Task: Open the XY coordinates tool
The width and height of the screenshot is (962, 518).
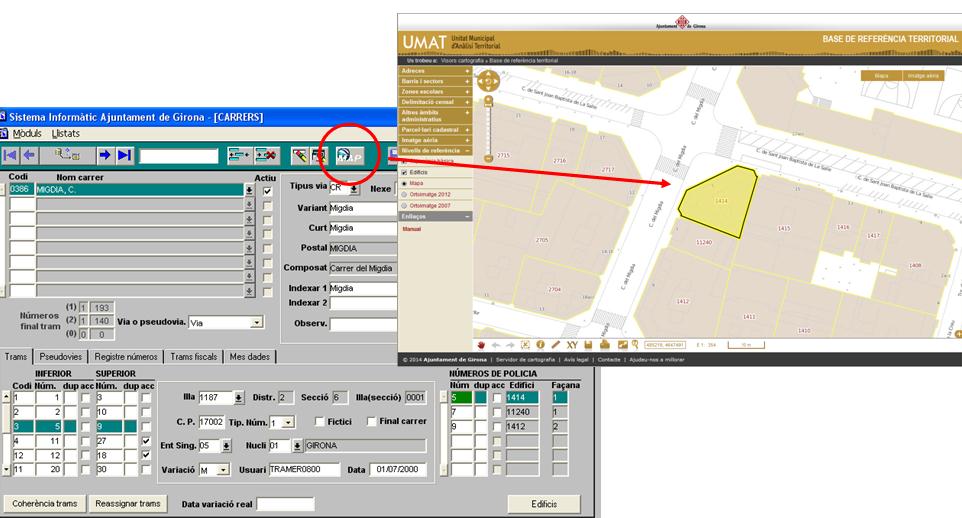Action: (572, 345)
